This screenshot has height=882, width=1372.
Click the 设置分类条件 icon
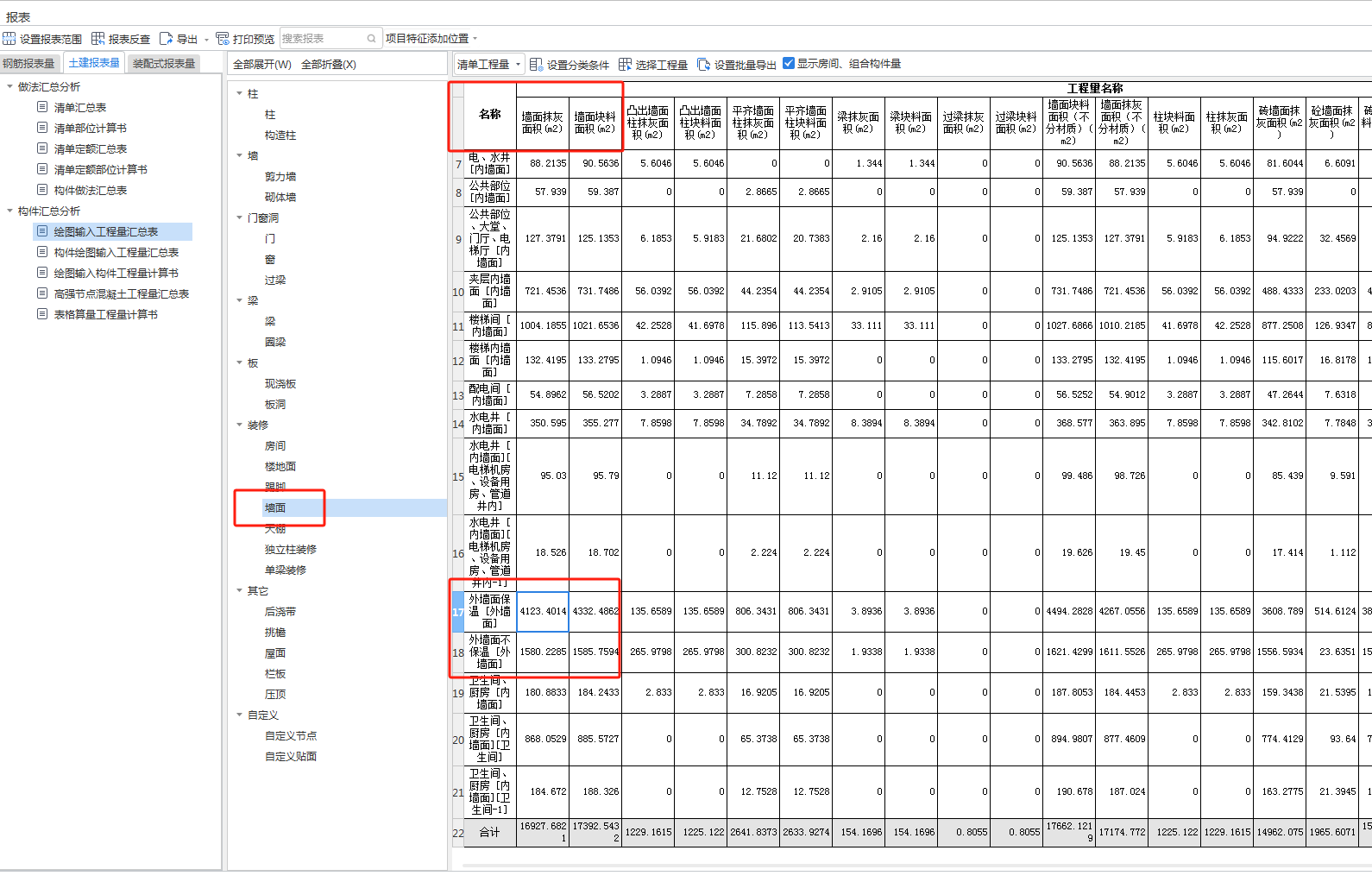point(536,65)
